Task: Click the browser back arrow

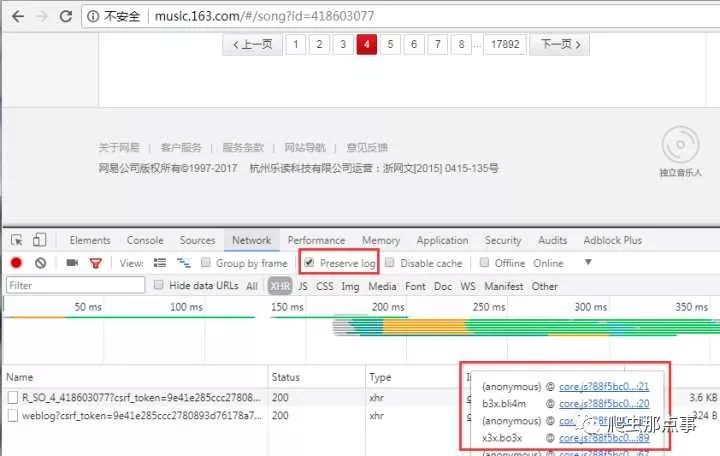Action: click(x=18, y=17)
